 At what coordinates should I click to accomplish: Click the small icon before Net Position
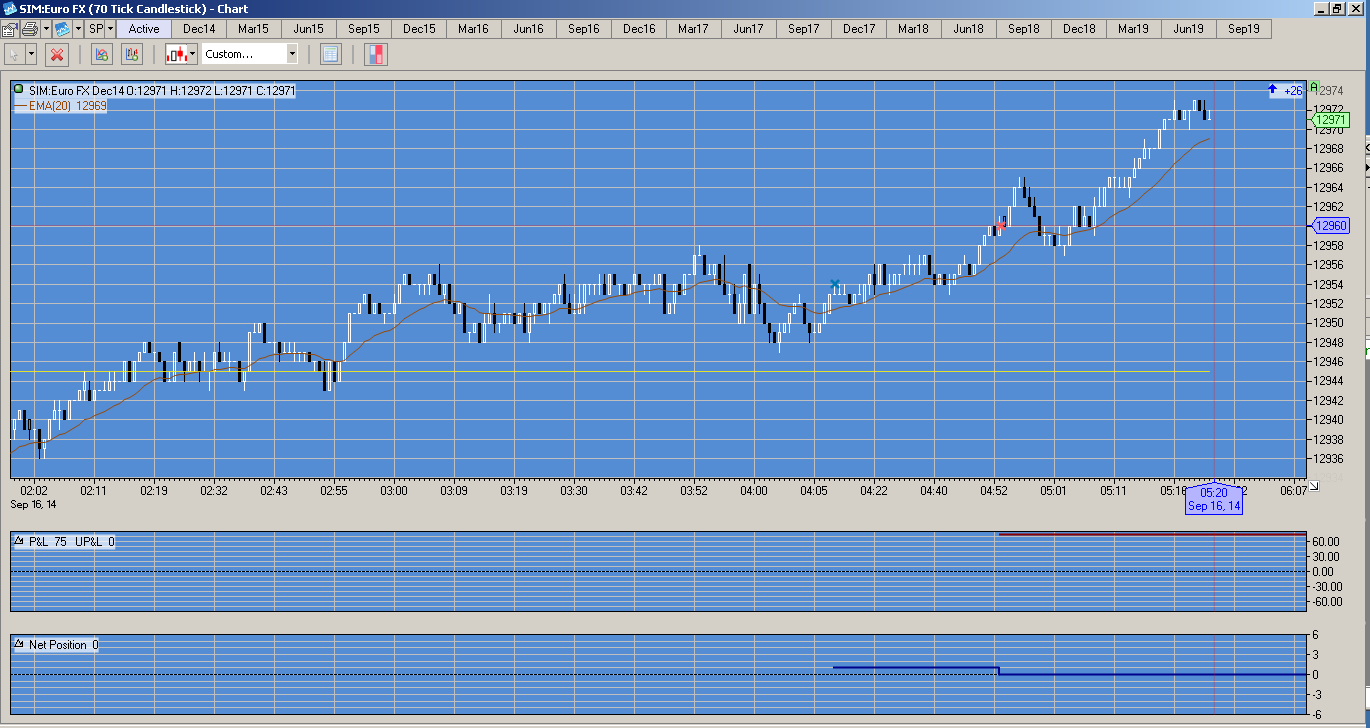19,645
